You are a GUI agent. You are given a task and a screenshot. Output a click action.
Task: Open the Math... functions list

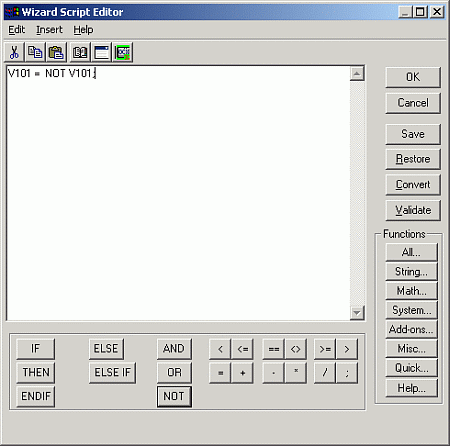[411, 291]
